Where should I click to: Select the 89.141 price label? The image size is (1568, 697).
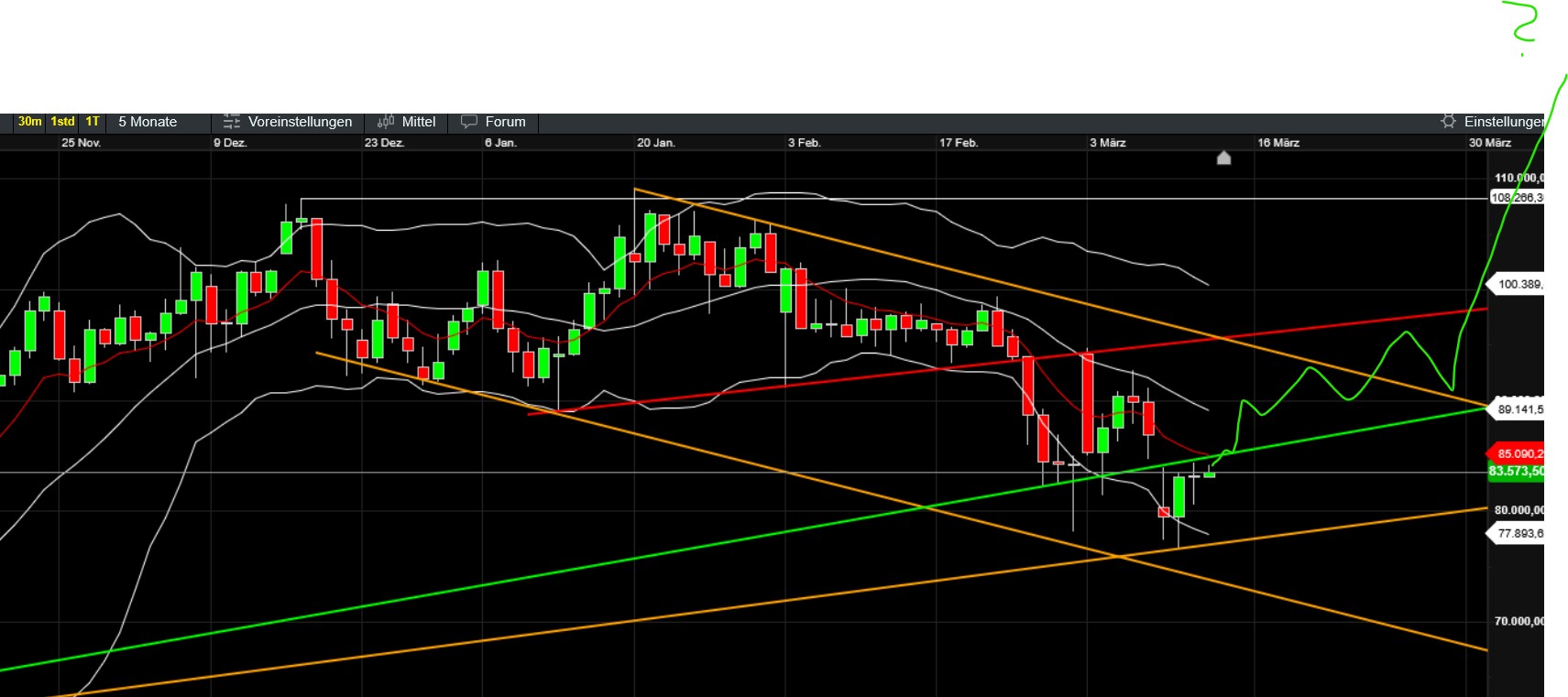click(1516, 409)
